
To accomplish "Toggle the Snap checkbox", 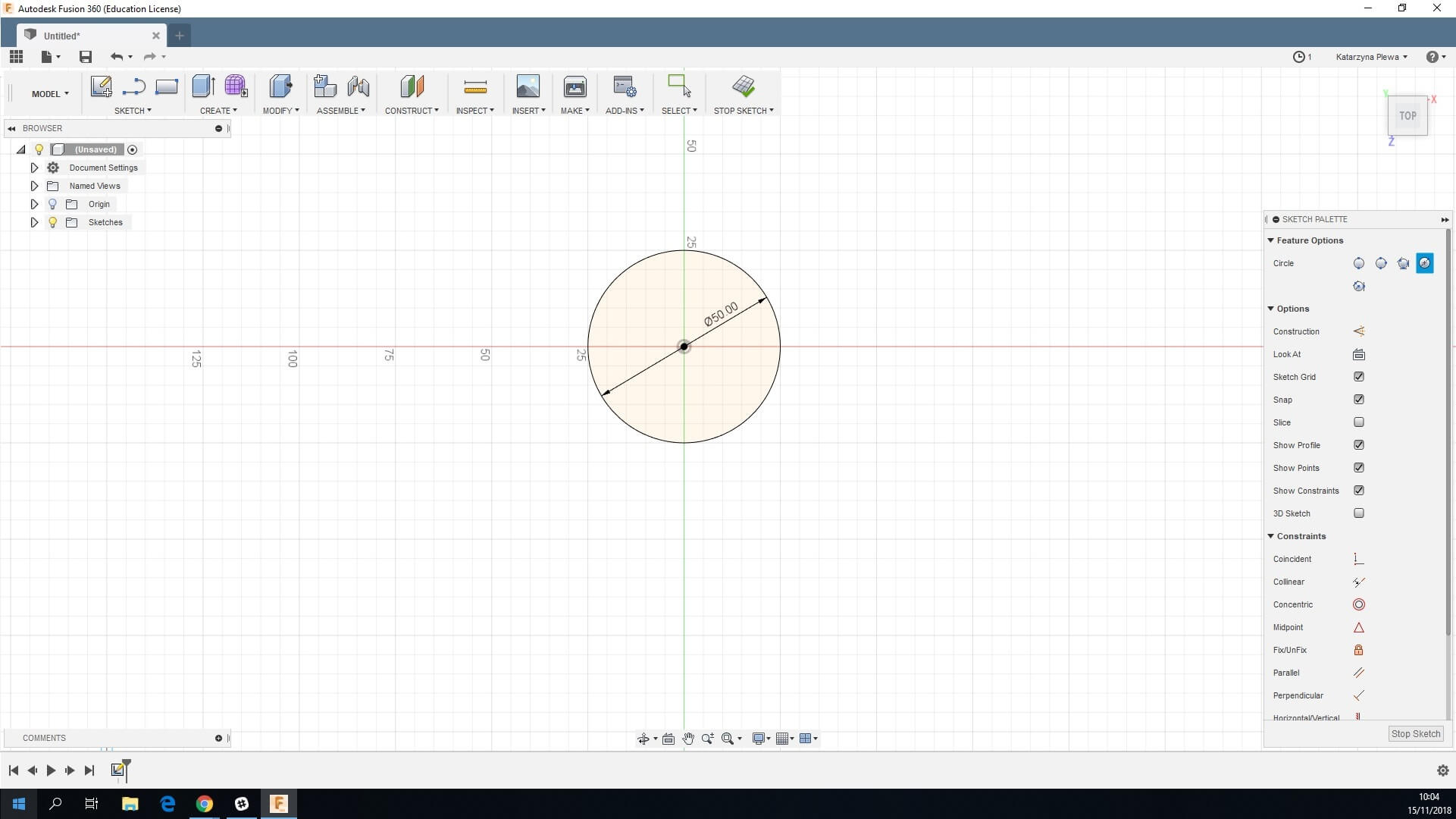I will 1359,400.
